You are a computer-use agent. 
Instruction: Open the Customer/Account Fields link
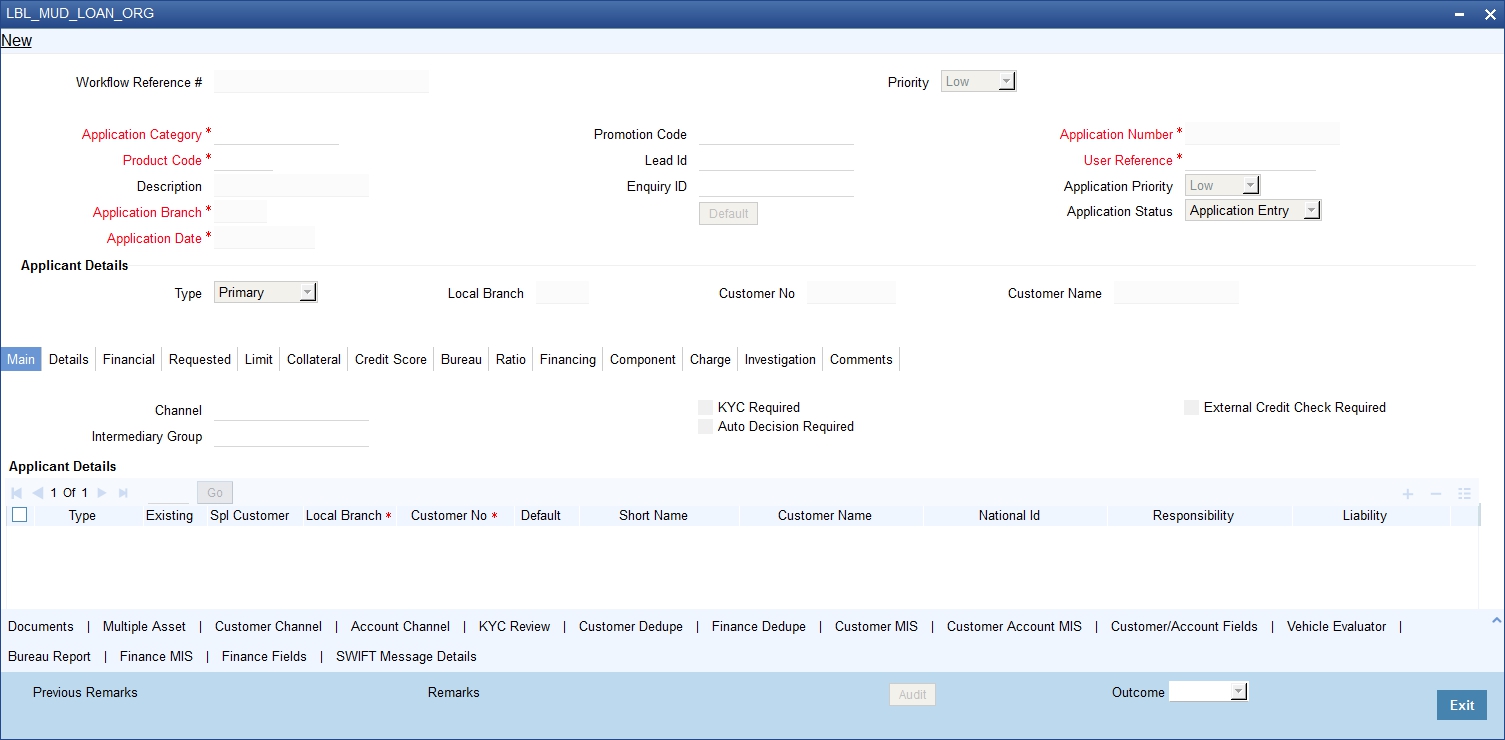click(1184, 626)
